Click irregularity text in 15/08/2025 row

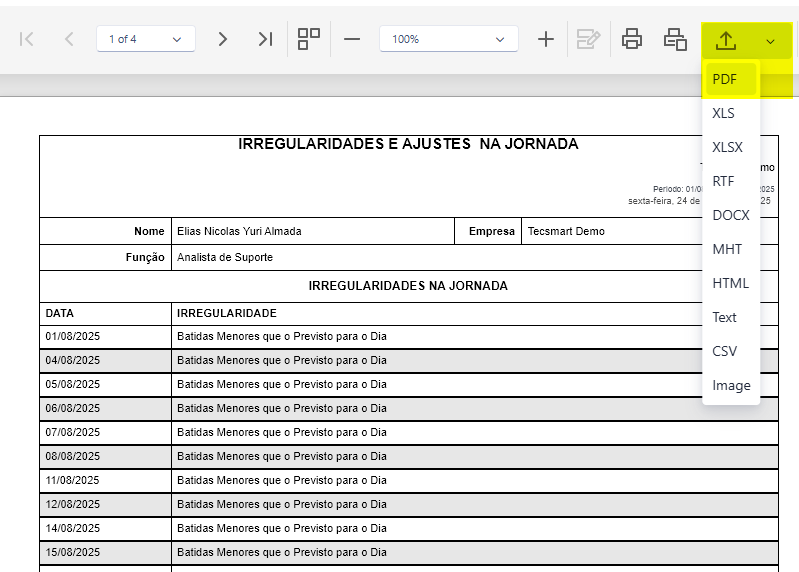coord(282,552)
